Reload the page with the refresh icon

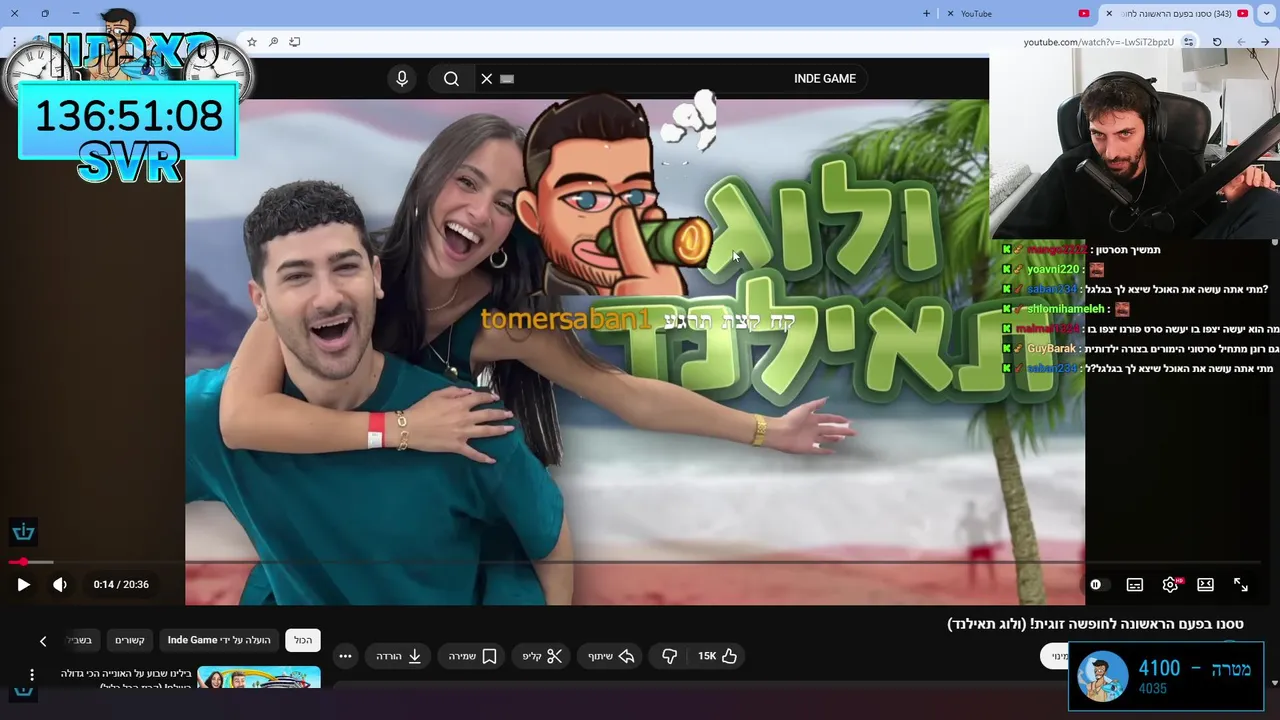[1217, 42]
